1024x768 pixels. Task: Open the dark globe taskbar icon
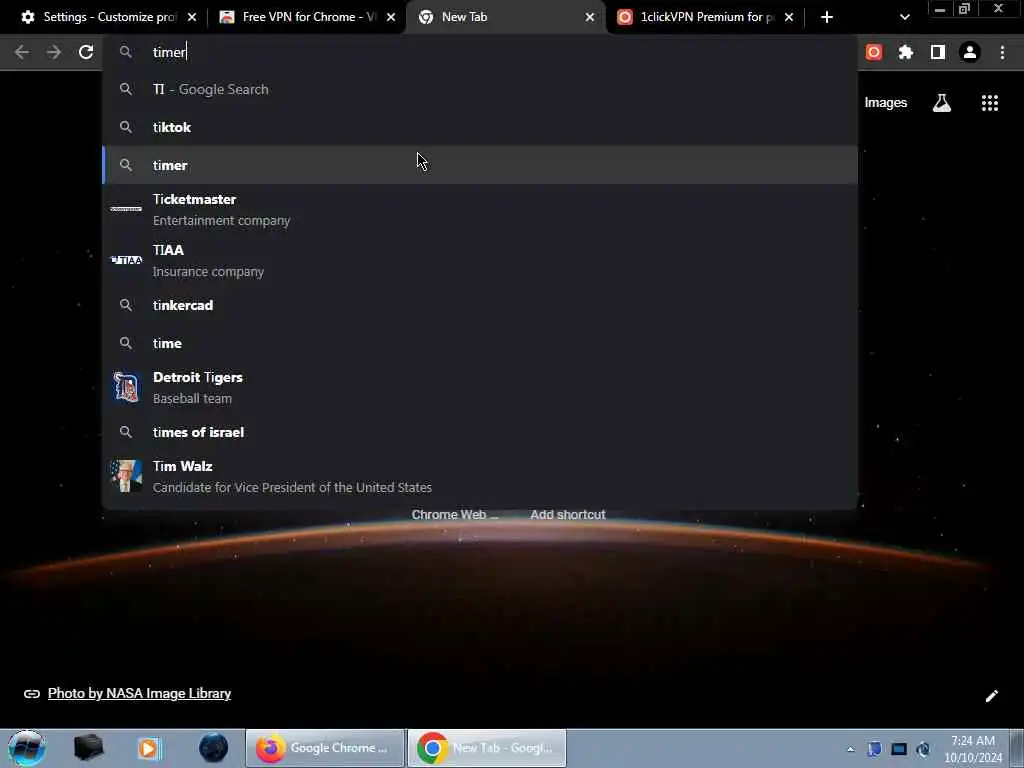coord(214,748)
